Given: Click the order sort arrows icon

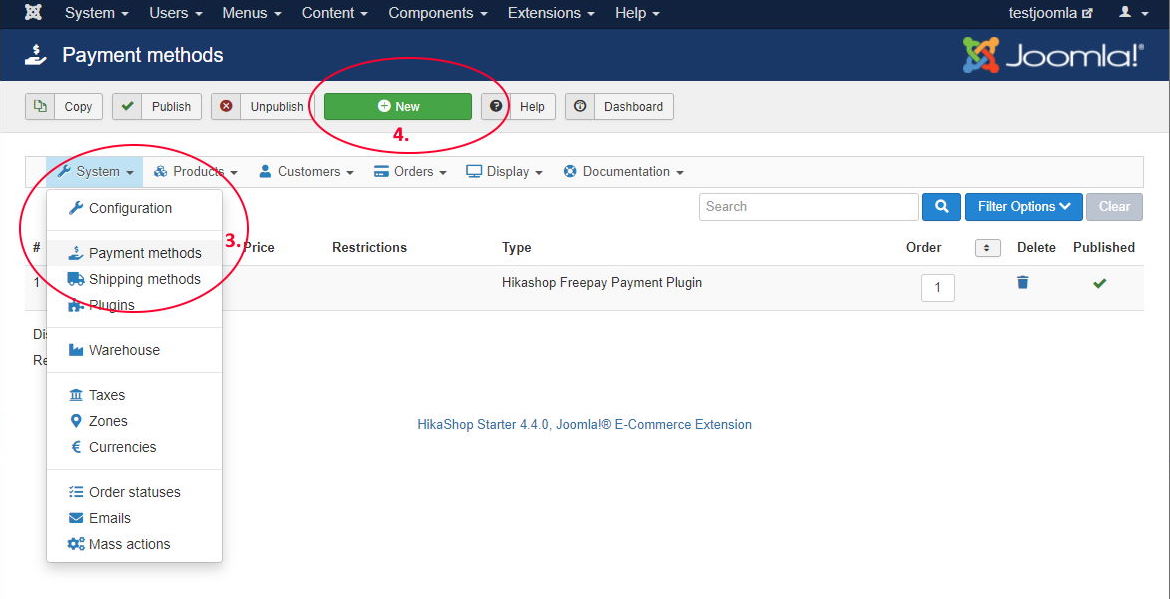Looking at the screenshot, I should click(x=987, y=248).
